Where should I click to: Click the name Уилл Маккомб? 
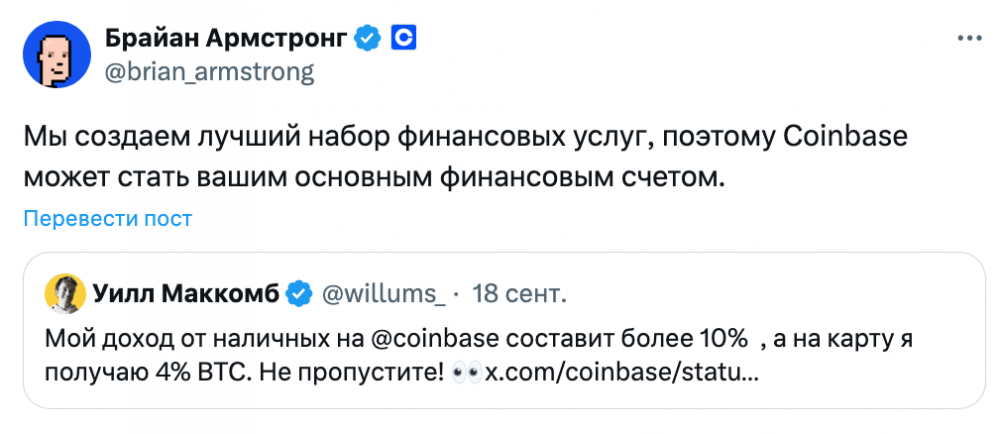click(x=185, y=294)
